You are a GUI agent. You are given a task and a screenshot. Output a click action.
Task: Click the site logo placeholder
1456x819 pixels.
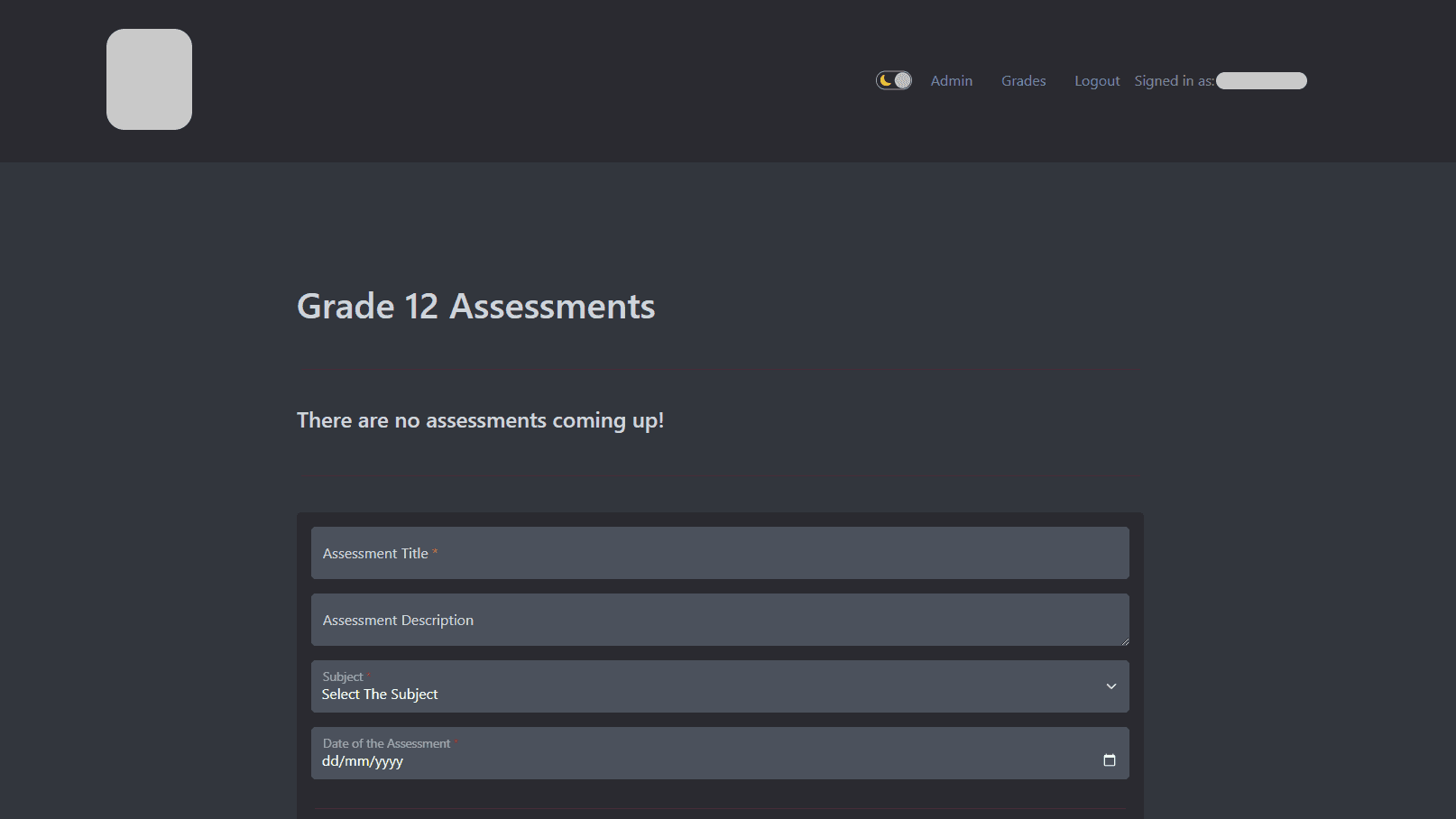pyautogui.click(x=149, y=79)
